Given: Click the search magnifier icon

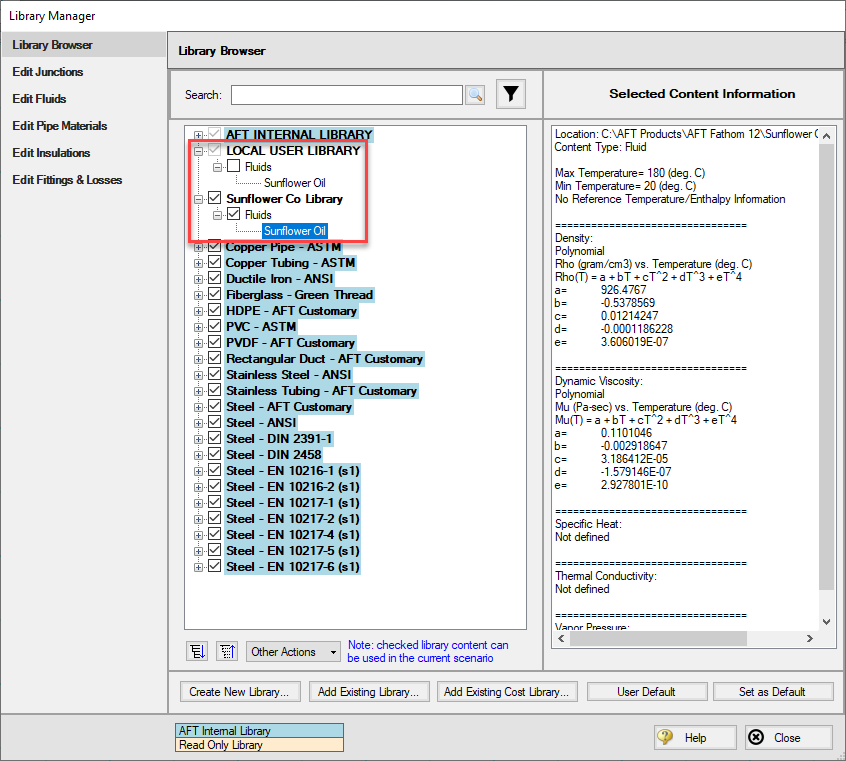Looking at the screenshot, I should pyautogui.click(x=475, y=95).
